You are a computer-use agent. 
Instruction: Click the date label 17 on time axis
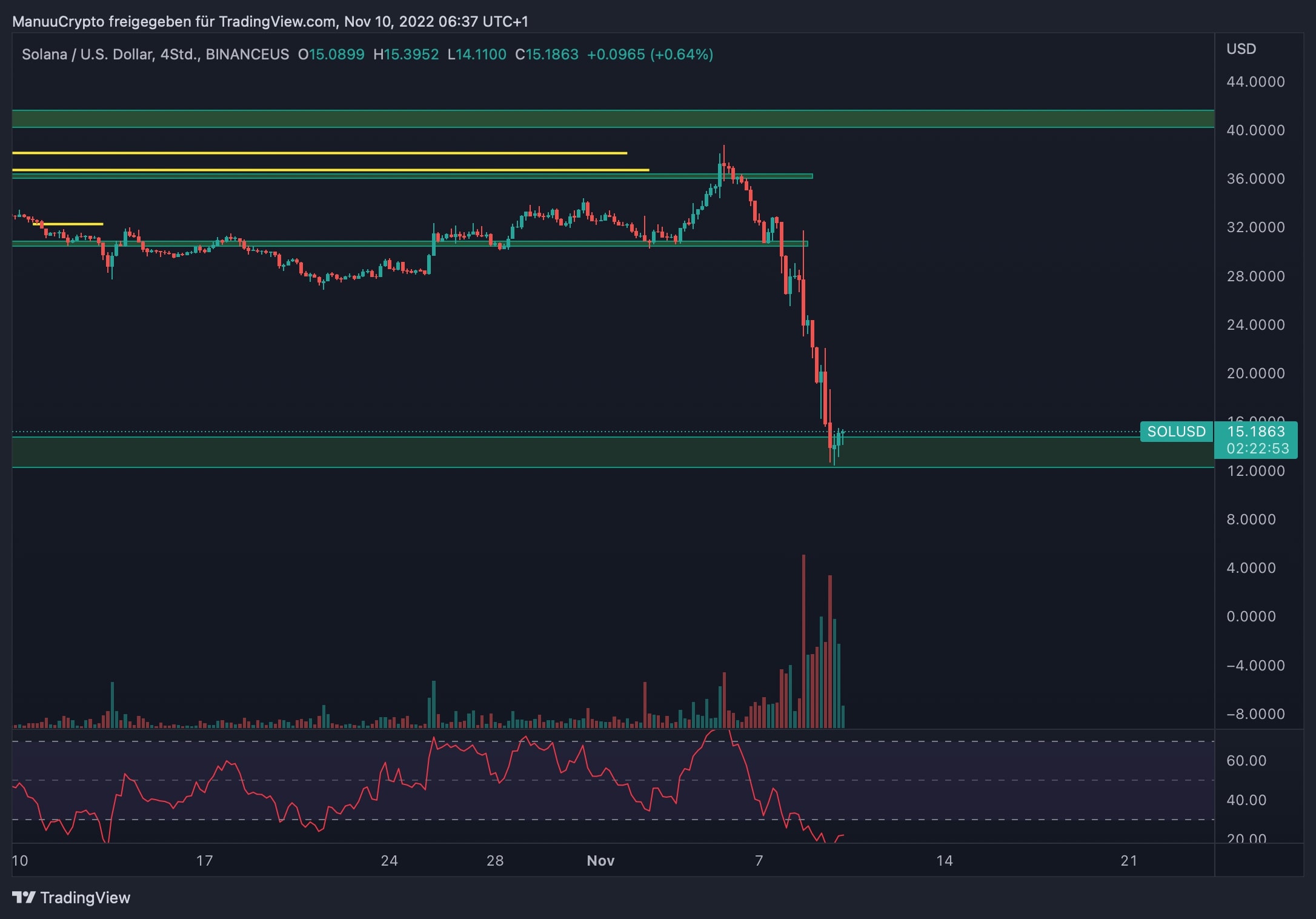click(x=205, y=861)
